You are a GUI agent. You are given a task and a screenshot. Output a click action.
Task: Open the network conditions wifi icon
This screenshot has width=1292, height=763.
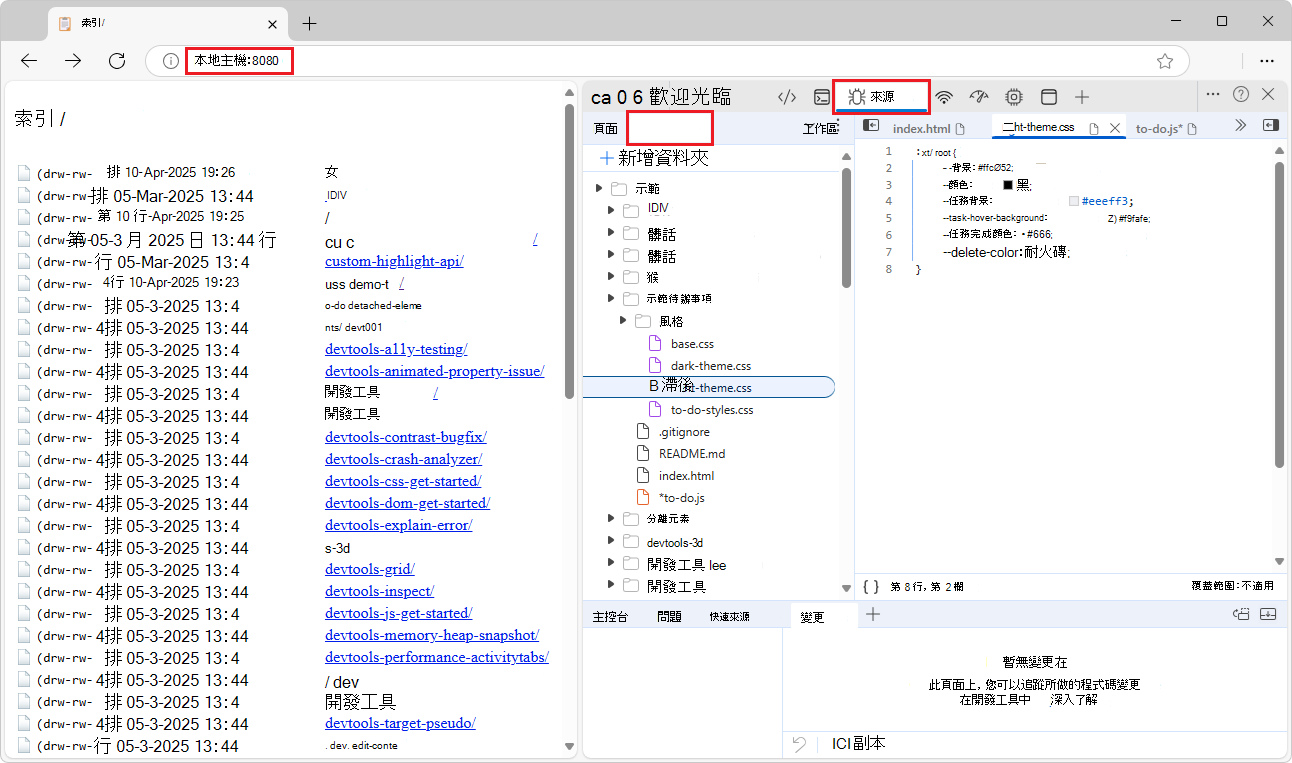943,96
